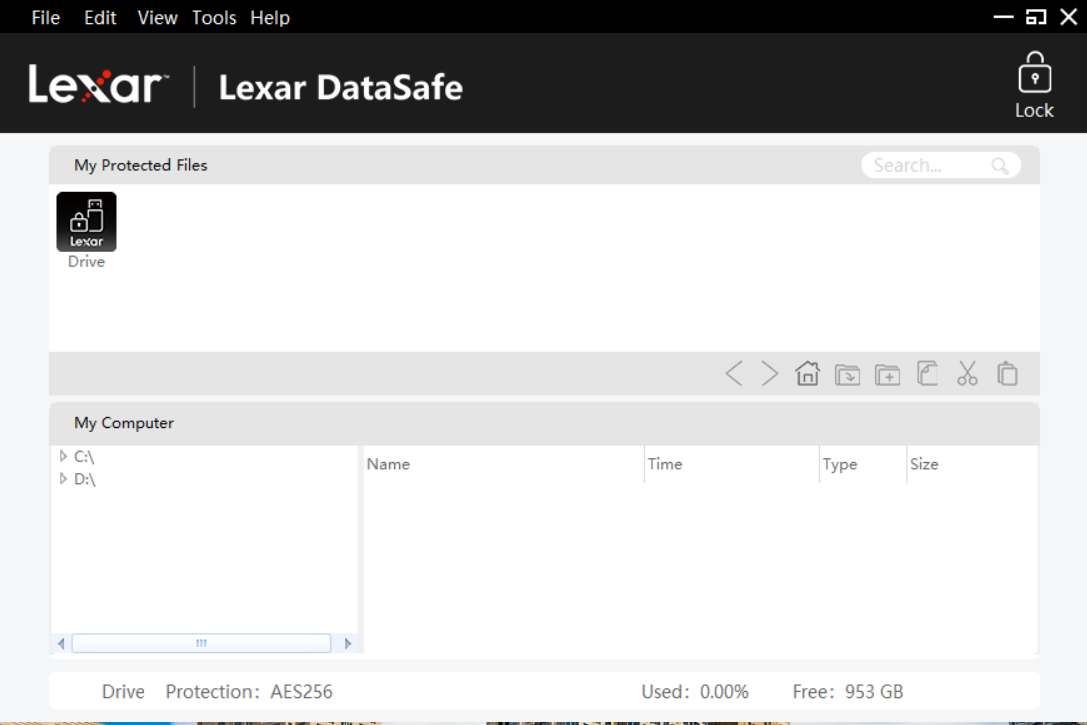Expand the C:\ drive tree node
The image size is (1087, 725).
tap(64, 456)
